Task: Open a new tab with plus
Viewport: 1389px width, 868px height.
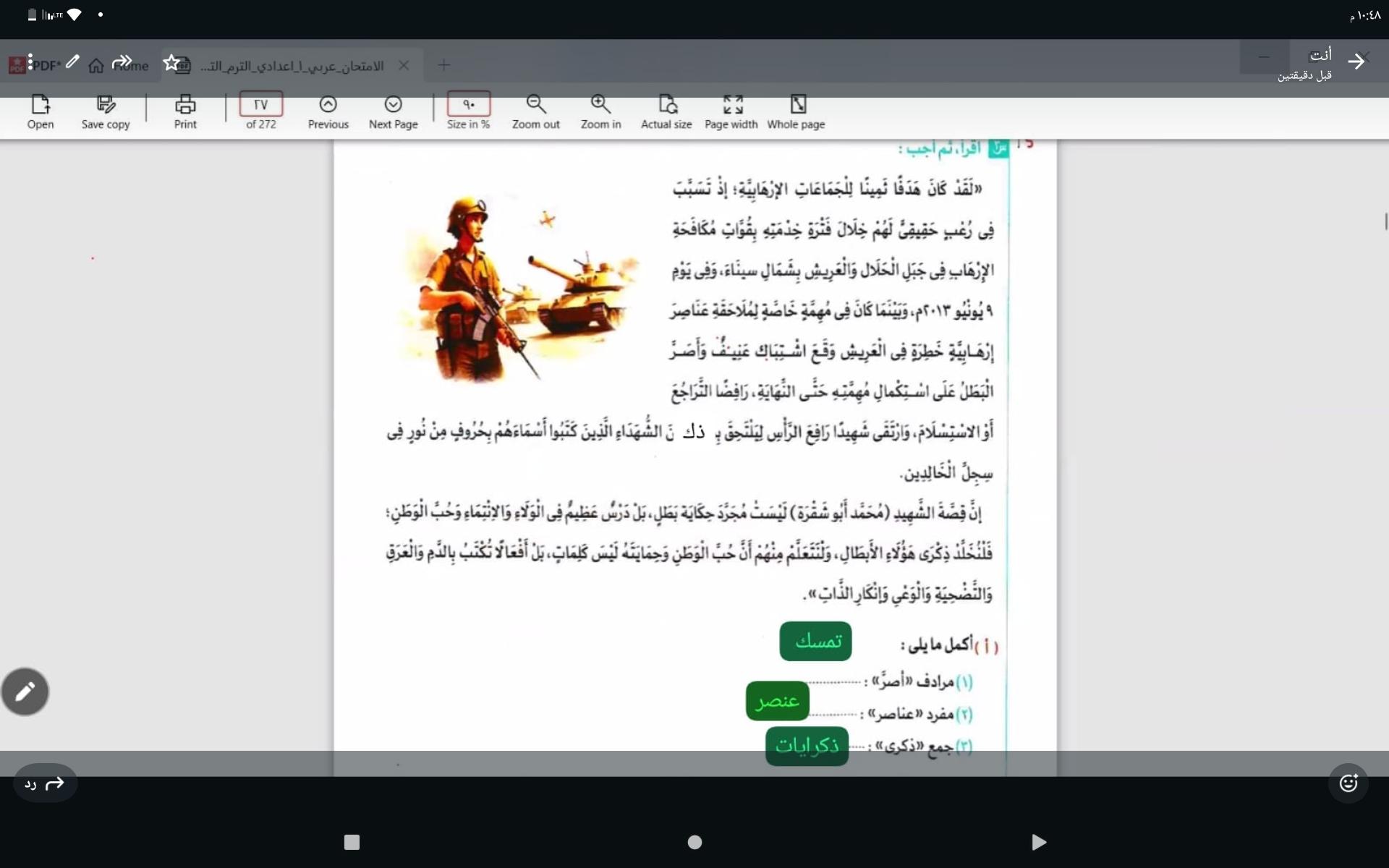Action: pyautogui.click(x=443, y=65)
